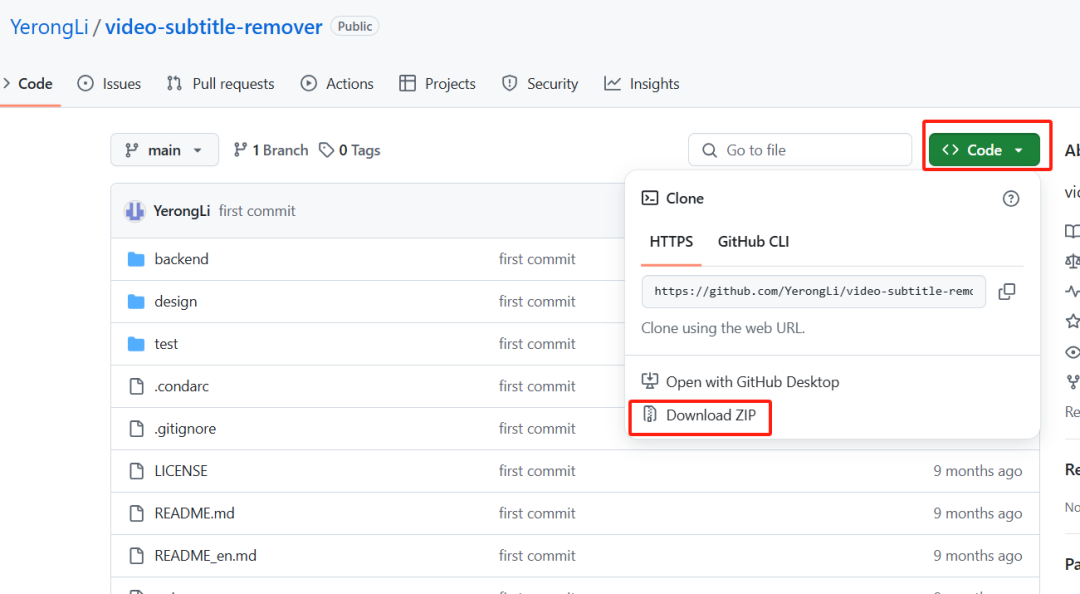Toggle the green Code dropdown button
This screenshot has height=594, width=1080.
[x=984, y=150]
